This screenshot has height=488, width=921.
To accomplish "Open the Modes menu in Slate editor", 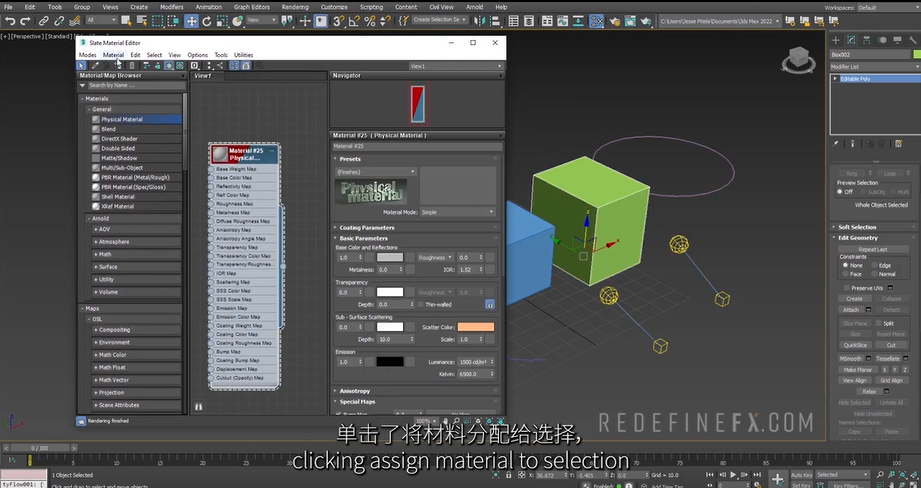I will [x=88, y=55].
